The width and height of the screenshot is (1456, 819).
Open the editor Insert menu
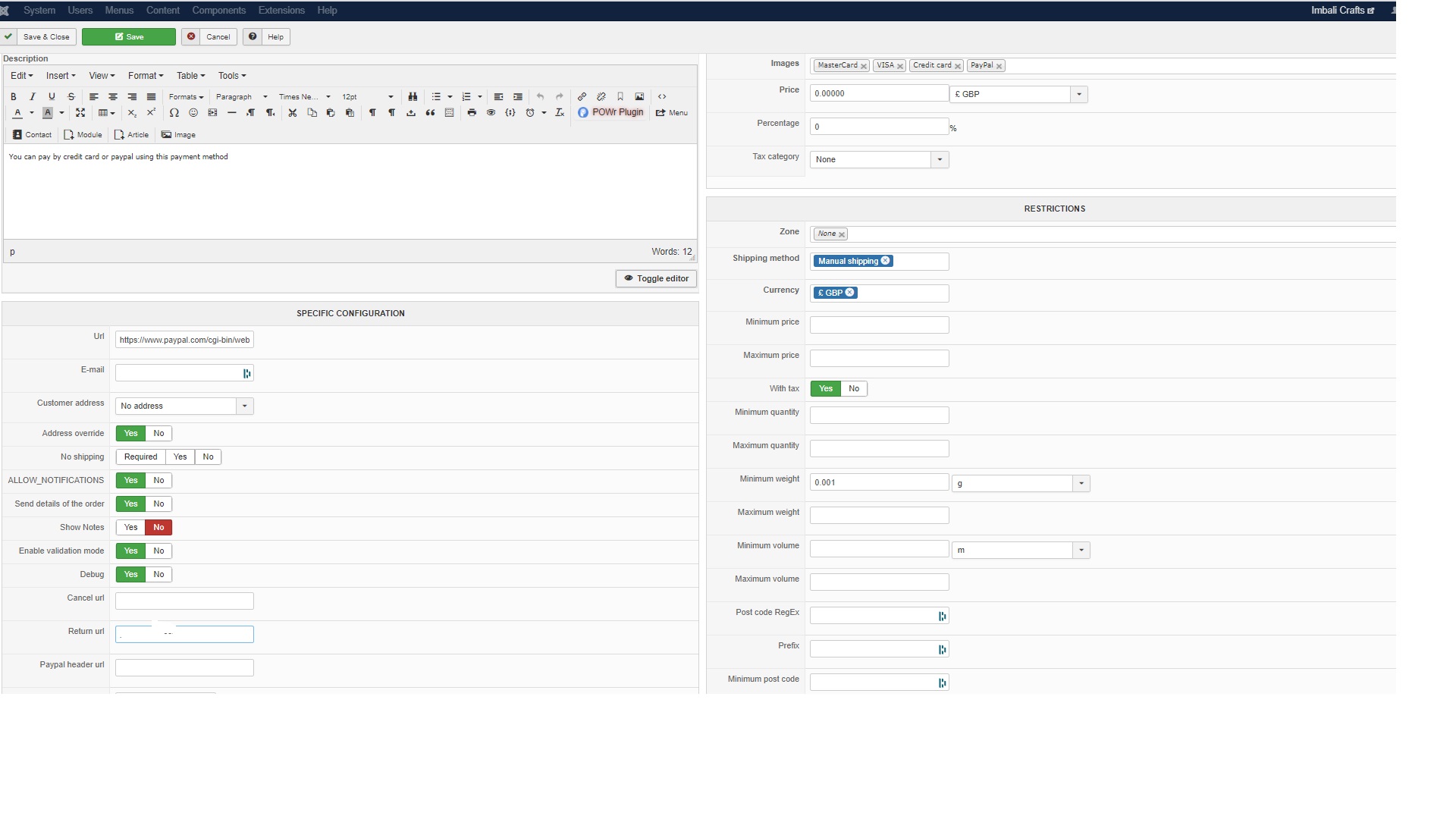(61, 76)
